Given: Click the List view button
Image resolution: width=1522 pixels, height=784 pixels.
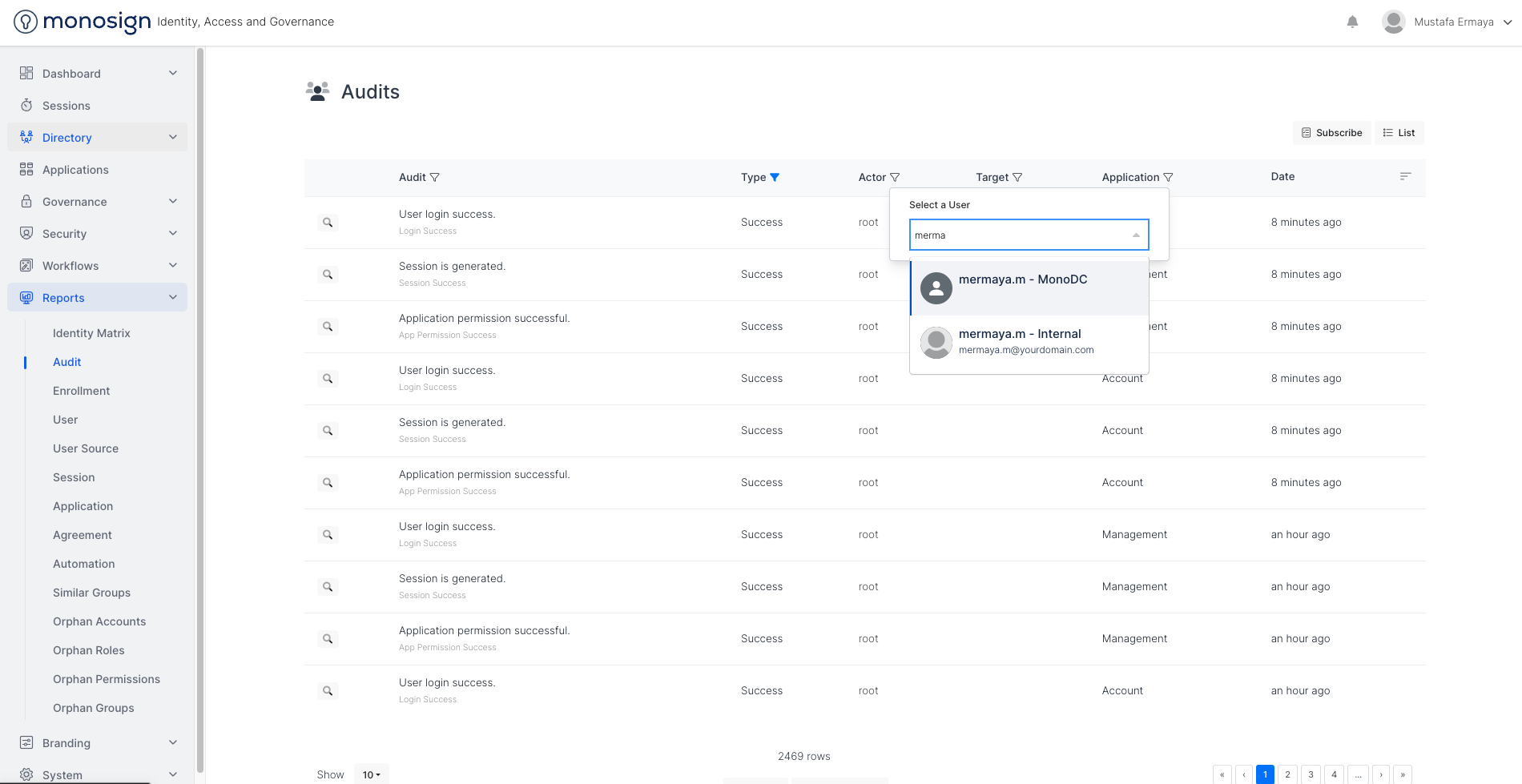Looking at the screenshot, I should [x=1399, y=133].
